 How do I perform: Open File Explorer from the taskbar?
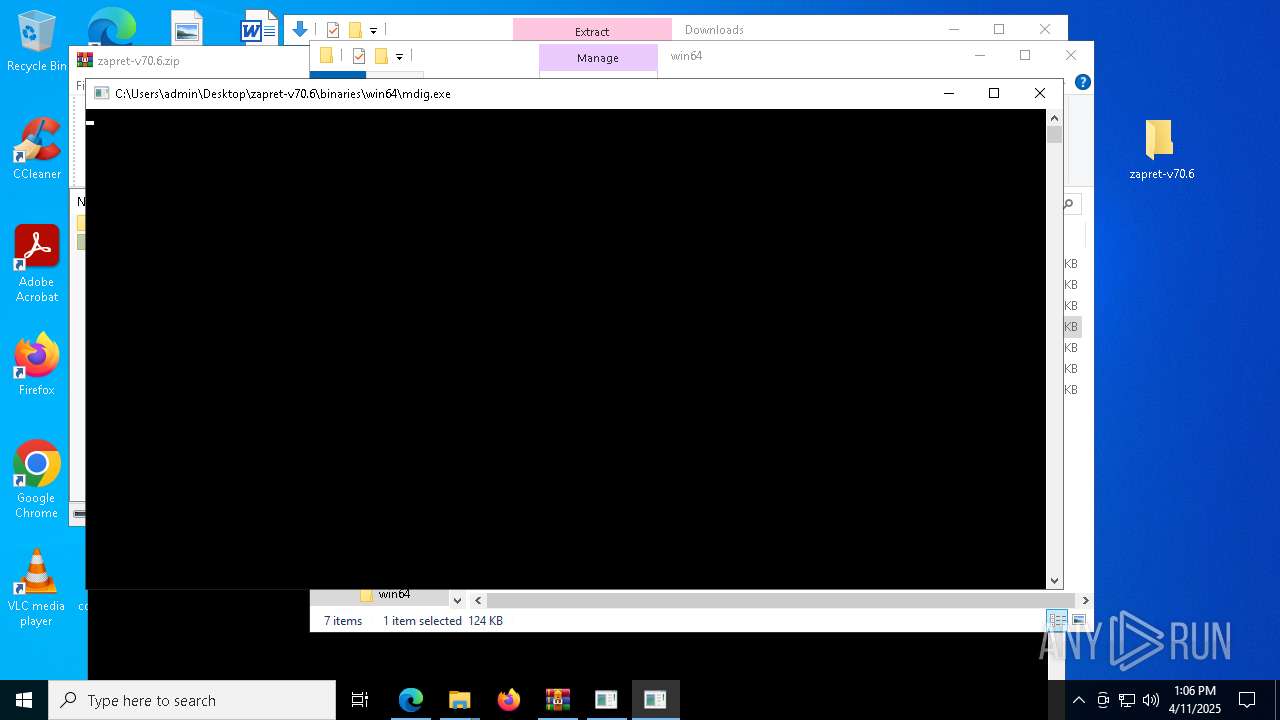(460, 700)
